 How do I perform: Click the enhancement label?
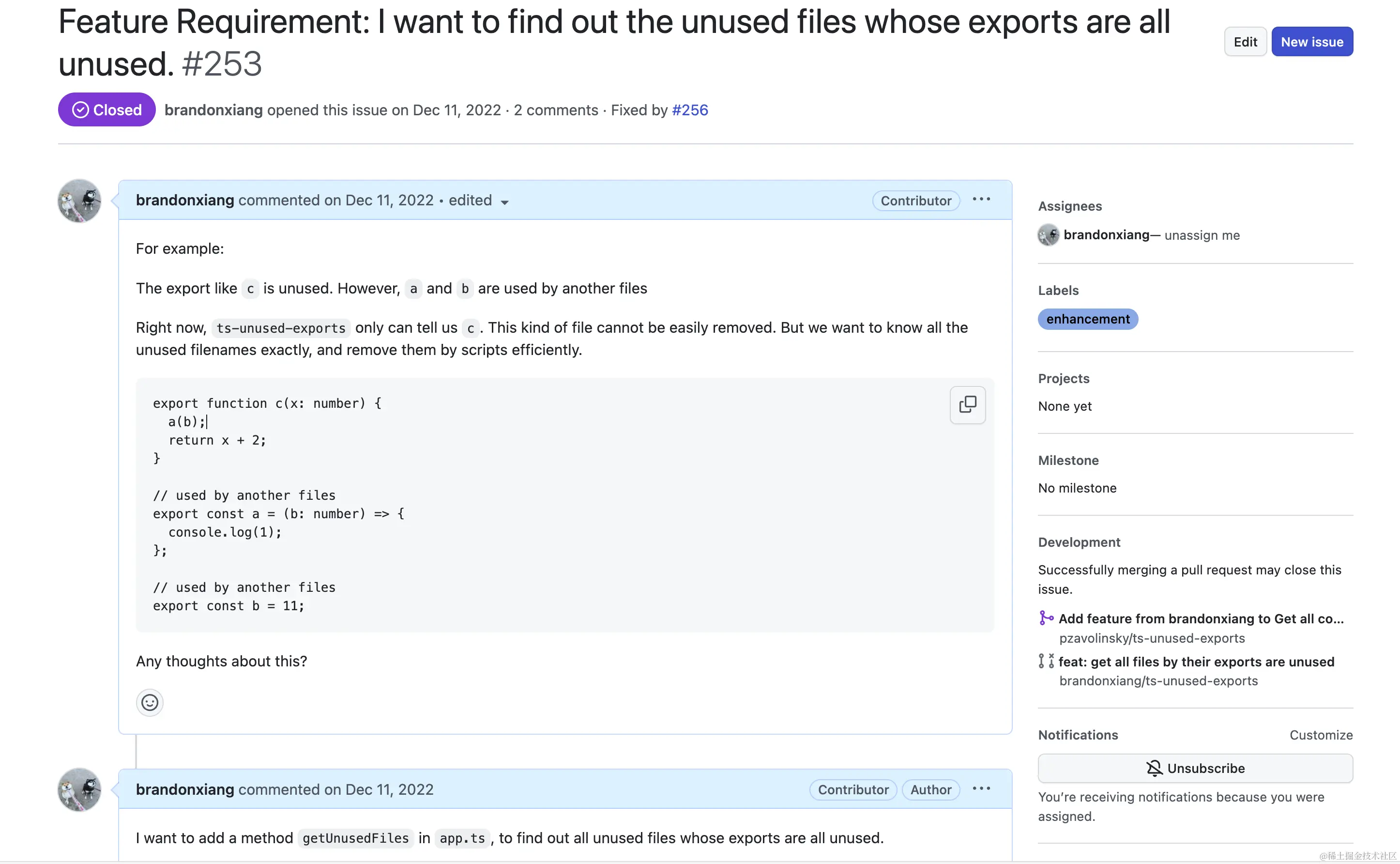(1088, 319)
